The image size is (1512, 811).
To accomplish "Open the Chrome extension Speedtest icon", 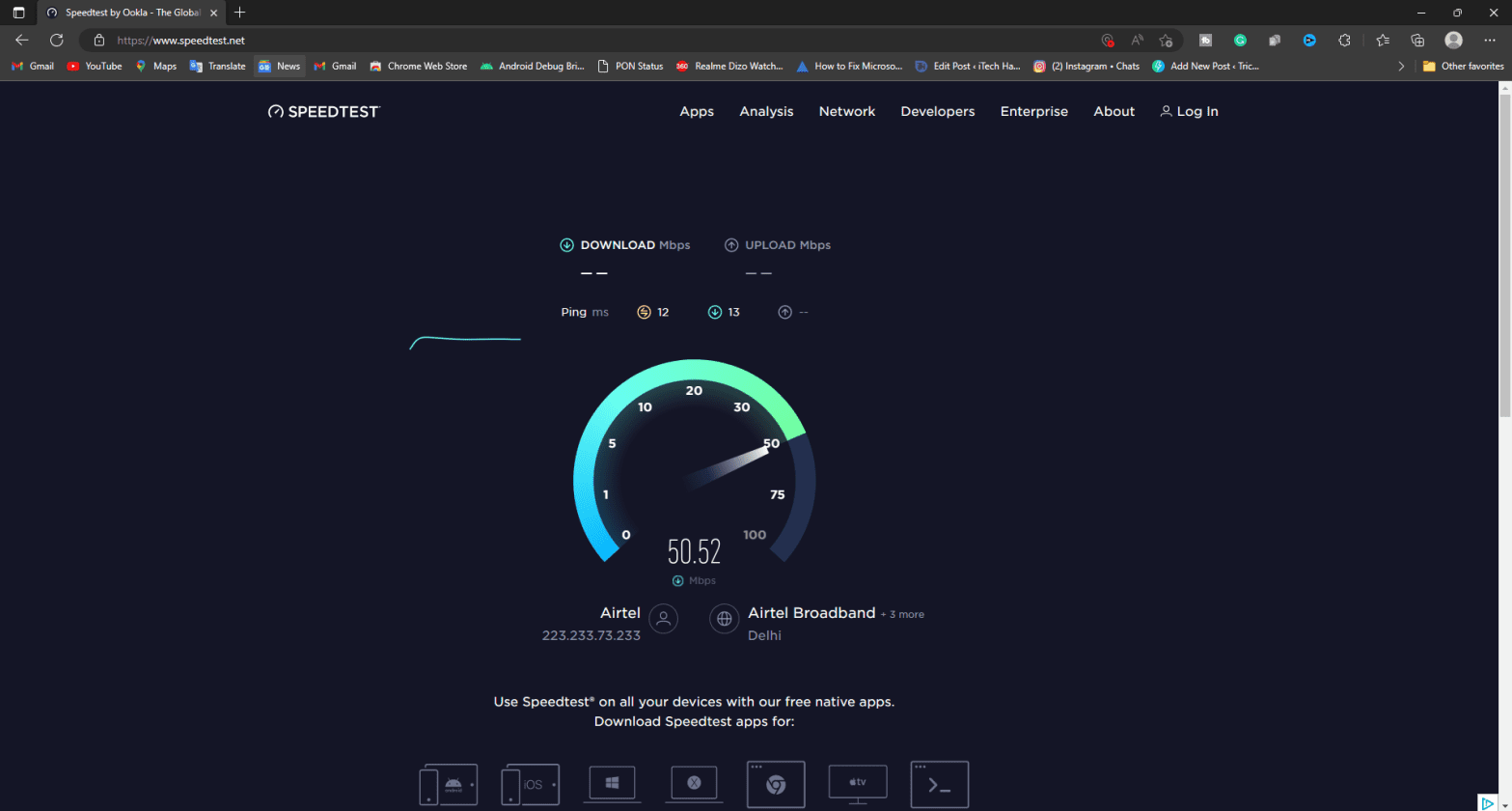I will click(775, 784).
